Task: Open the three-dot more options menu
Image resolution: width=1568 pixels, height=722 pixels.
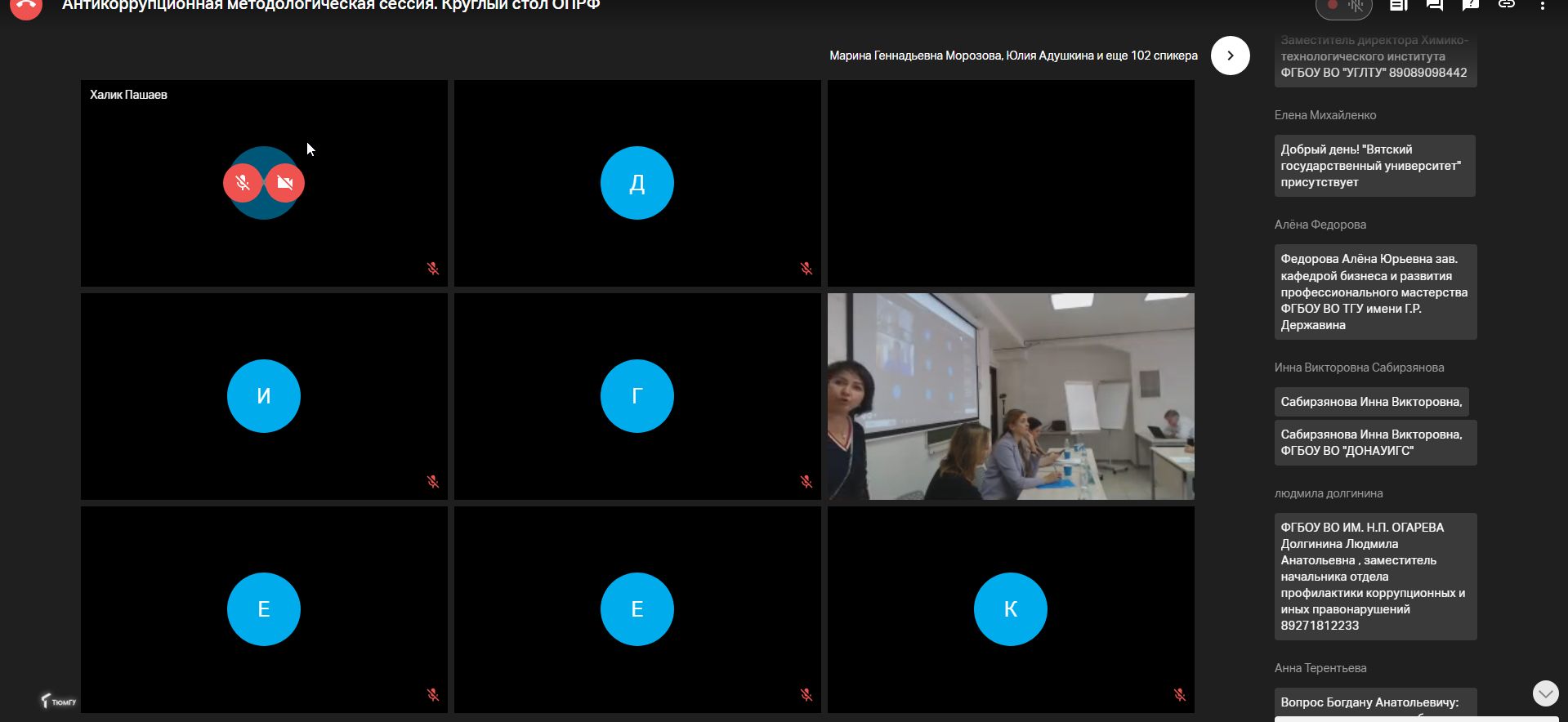Action: click(1543, 7)
